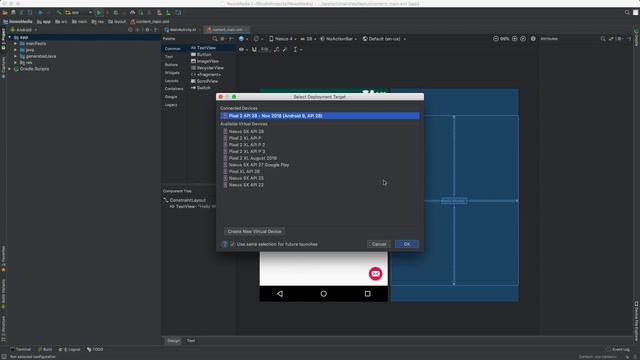Switch to the Design tab
Viewport: 640px width, 360px height.
(x=173, y=341)
